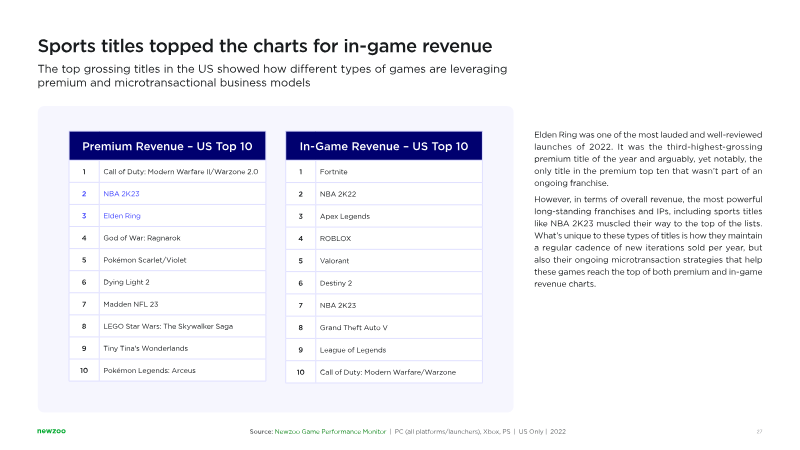800x450 pixels.
Task: Click the God of War: Ragnarok row
Action: [x=146, y=238]
